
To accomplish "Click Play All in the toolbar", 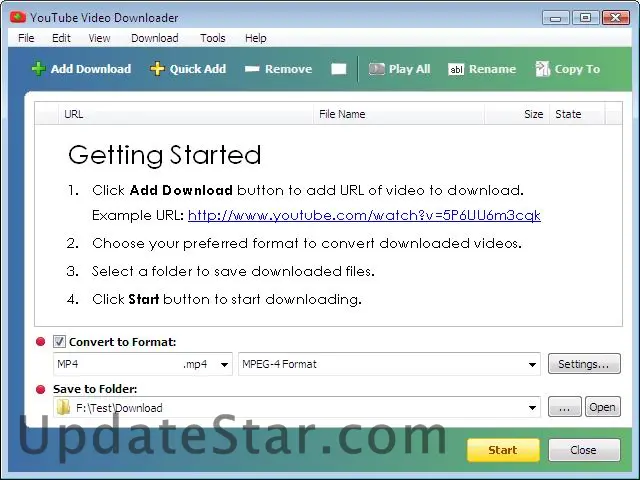I will 400,69.
